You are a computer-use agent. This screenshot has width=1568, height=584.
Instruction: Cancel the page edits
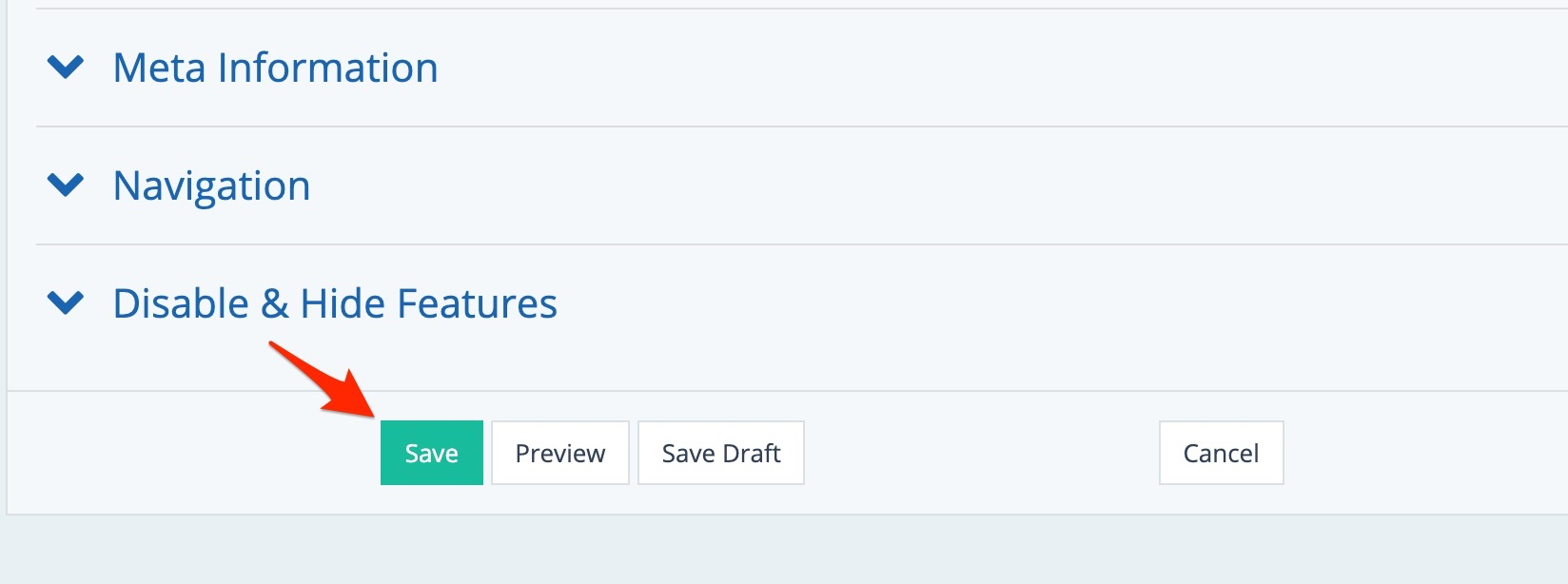[x=1221, y=453]
